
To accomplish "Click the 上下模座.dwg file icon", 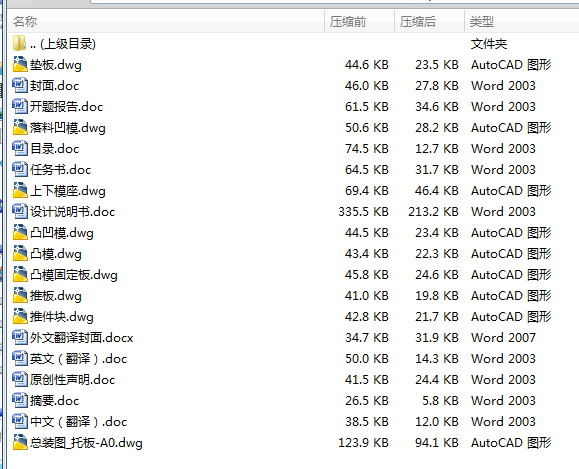I will pos(20,191).
